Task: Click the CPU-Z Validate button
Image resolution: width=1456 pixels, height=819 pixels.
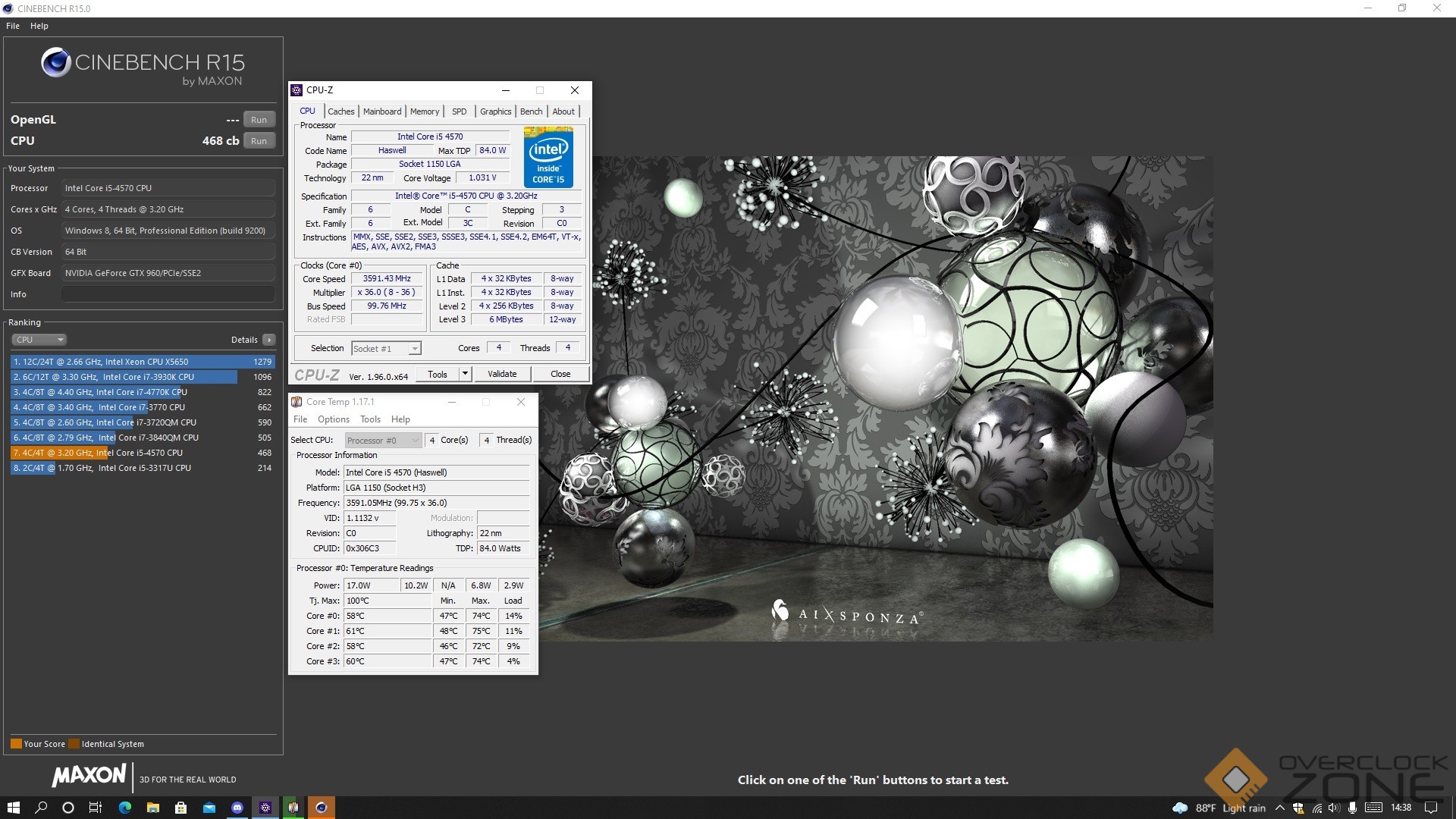Action: 501,374
